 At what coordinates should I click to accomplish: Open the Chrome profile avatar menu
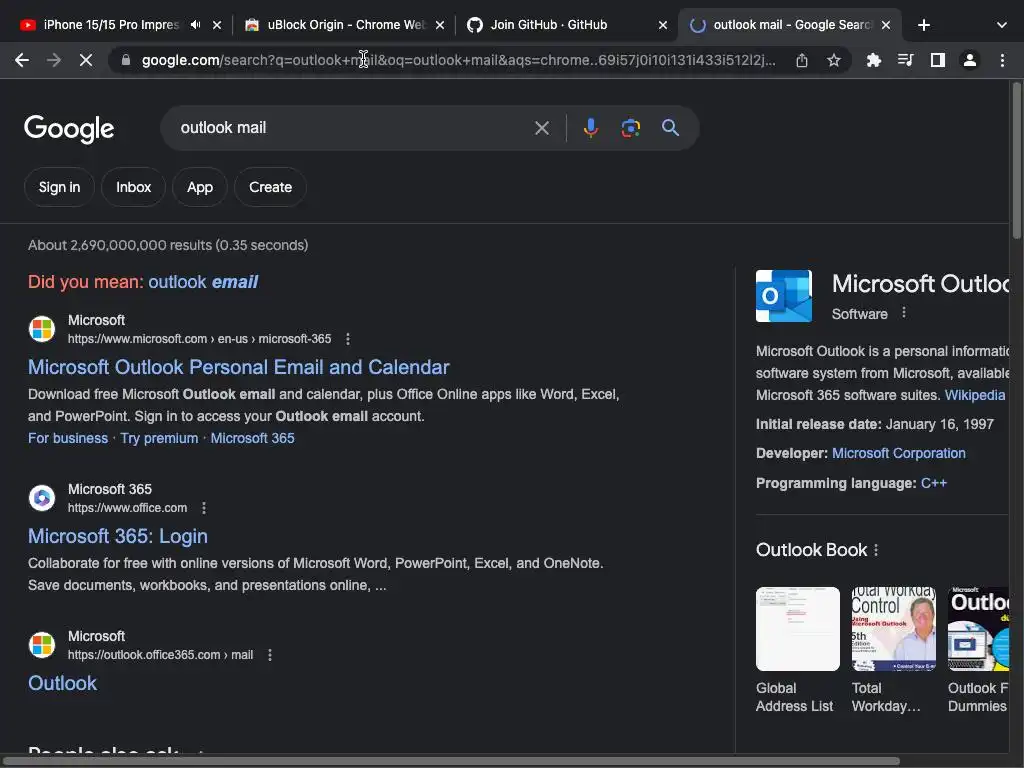pos(970,61)
